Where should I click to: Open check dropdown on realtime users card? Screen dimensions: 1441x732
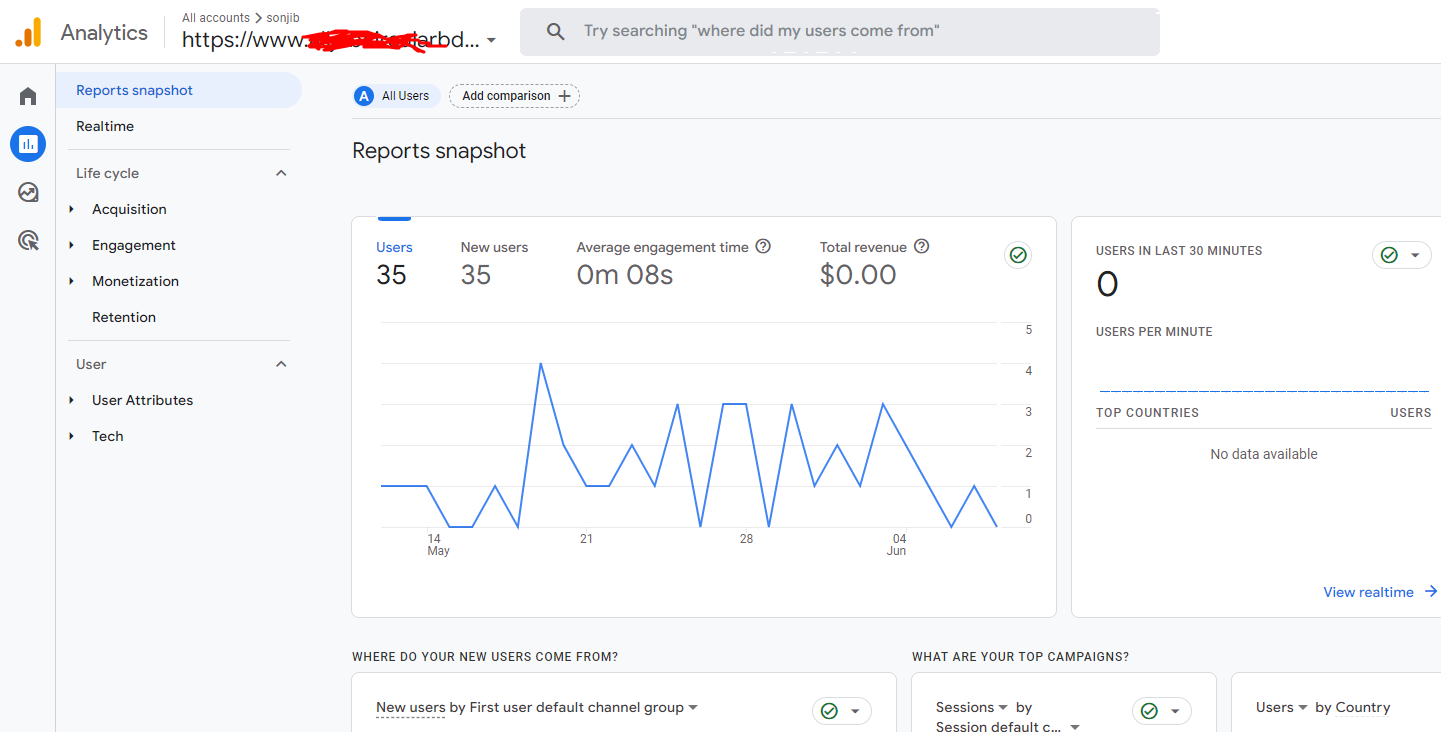(1402, 255)
